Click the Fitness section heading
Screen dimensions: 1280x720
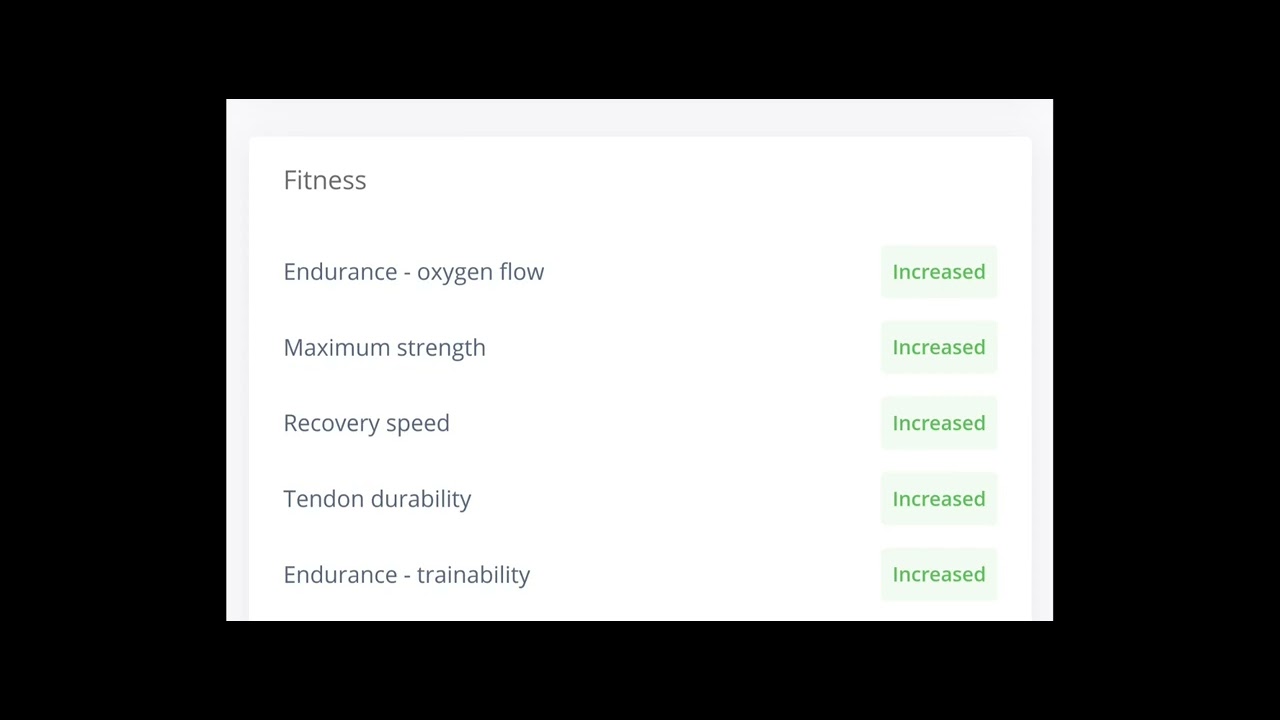(x=325, y=180)
